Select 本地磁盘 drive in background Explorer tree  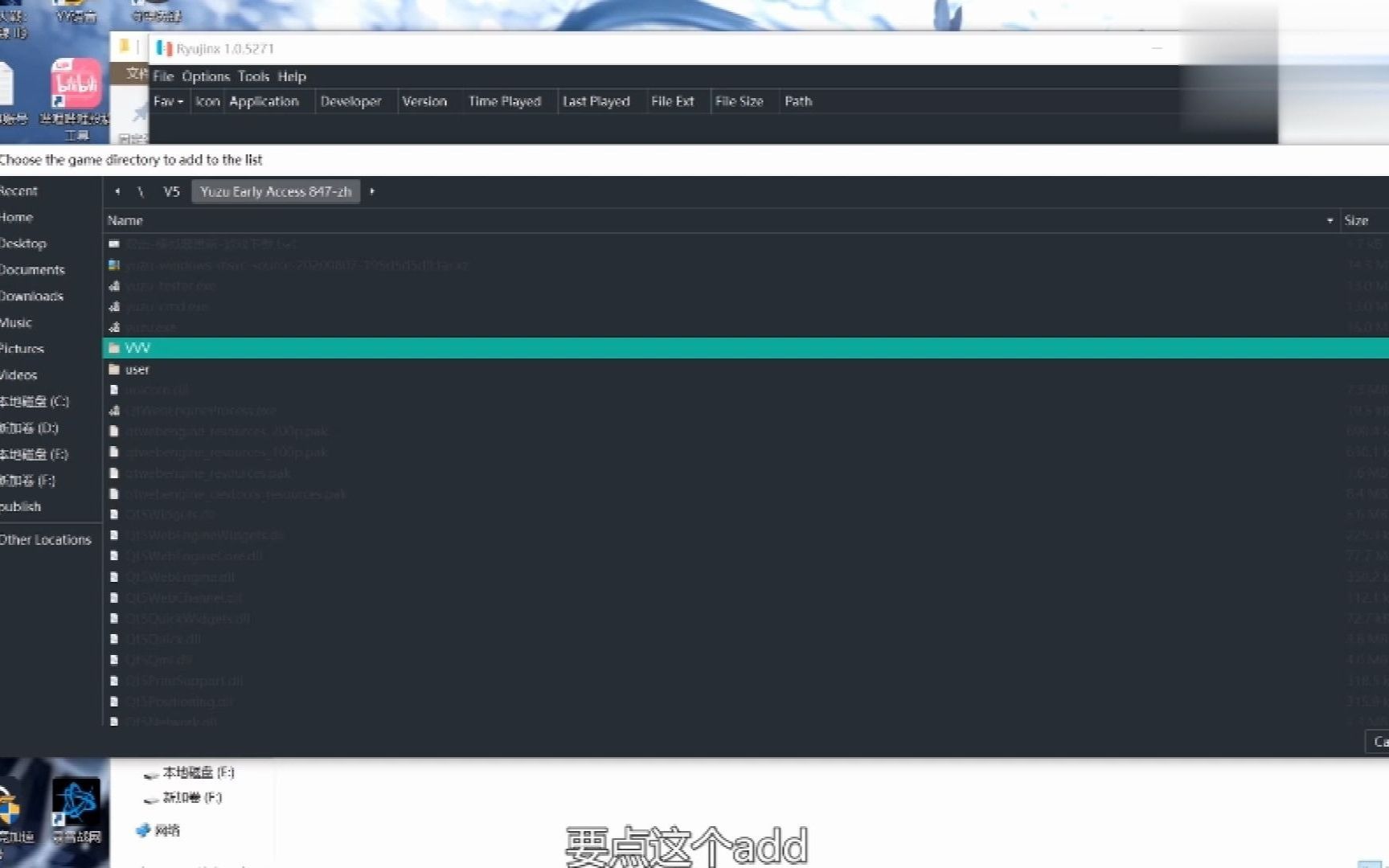(190, 773)
